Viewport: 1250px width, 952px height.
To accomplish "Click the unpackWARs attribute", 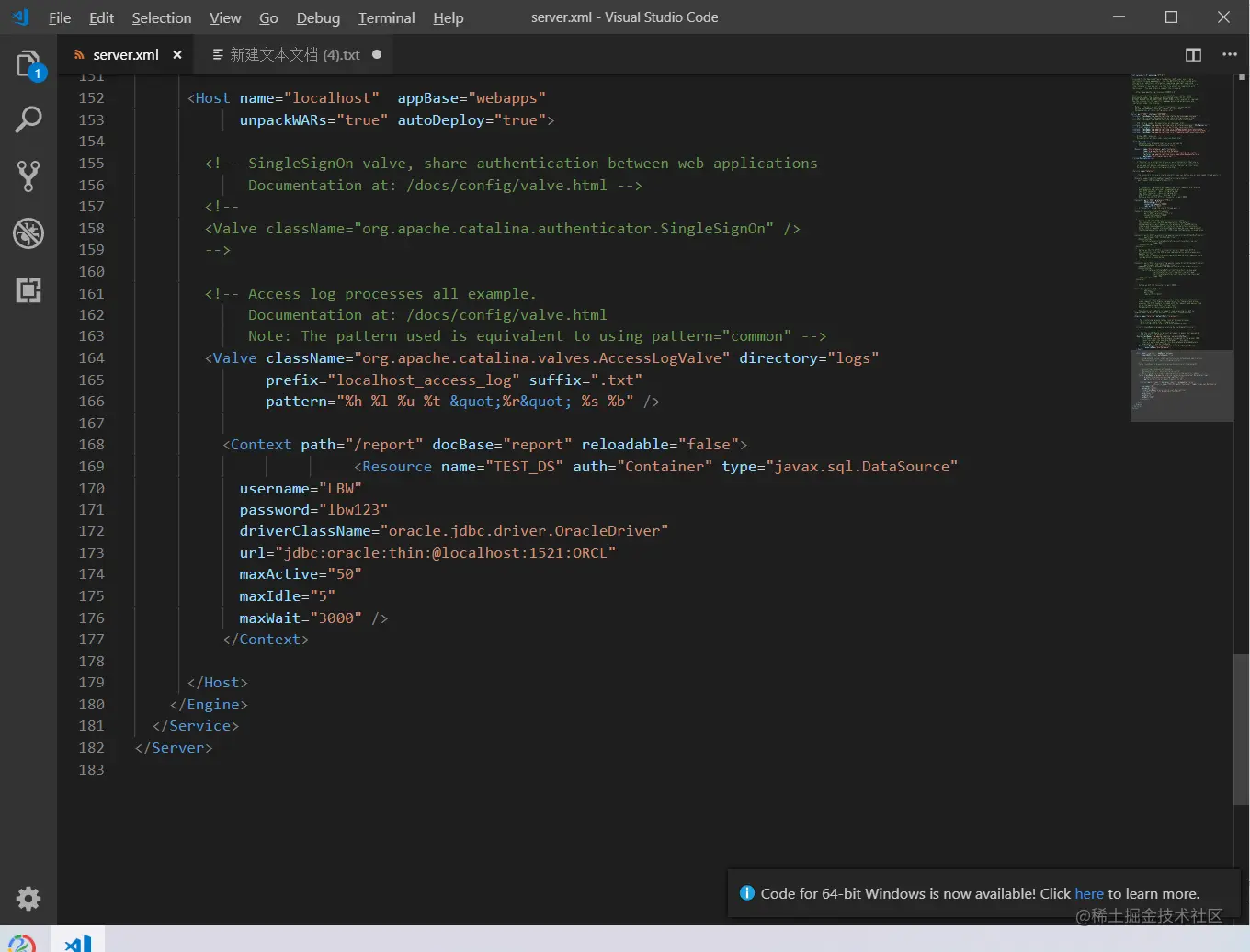I will (313, 120).
